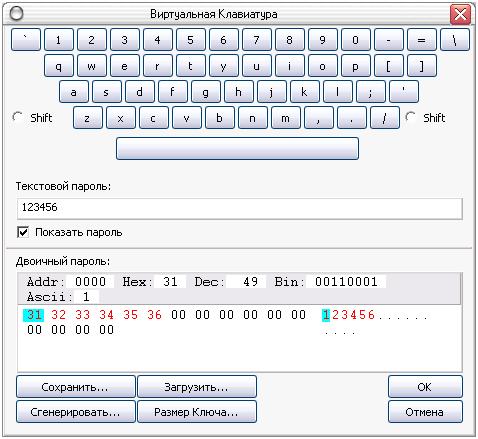Screen dimensions: 478x439
Task: Tap the 'x' key
Action: pos(121,117)
